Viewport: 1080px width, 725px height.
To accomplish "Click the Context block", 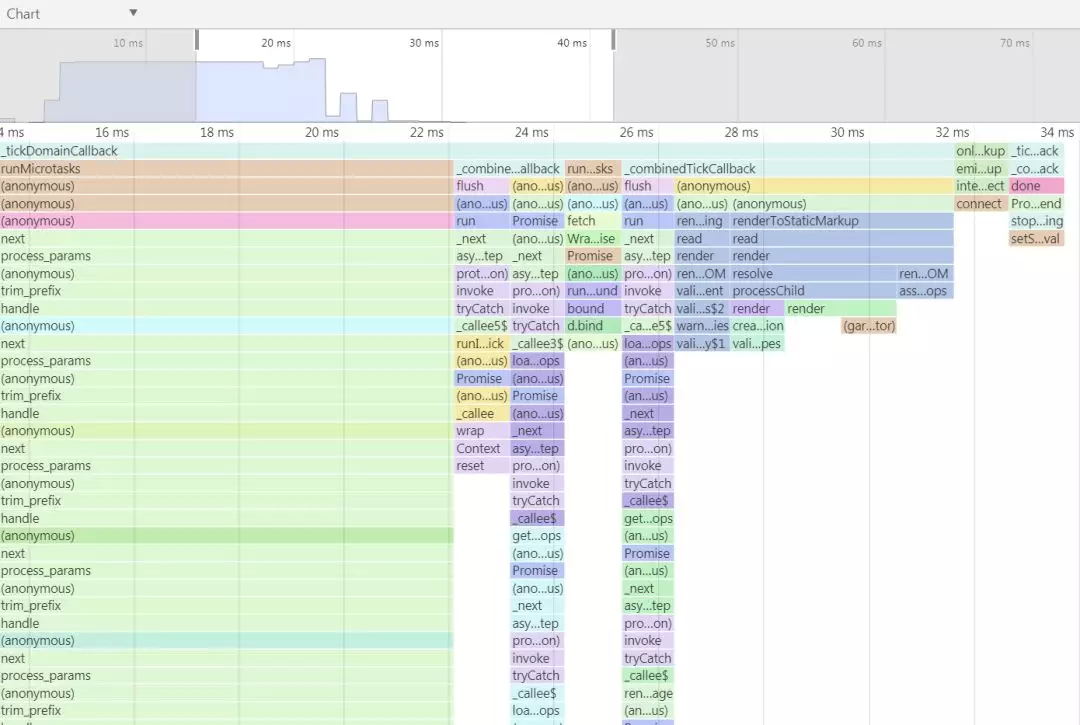I will 481,448.
